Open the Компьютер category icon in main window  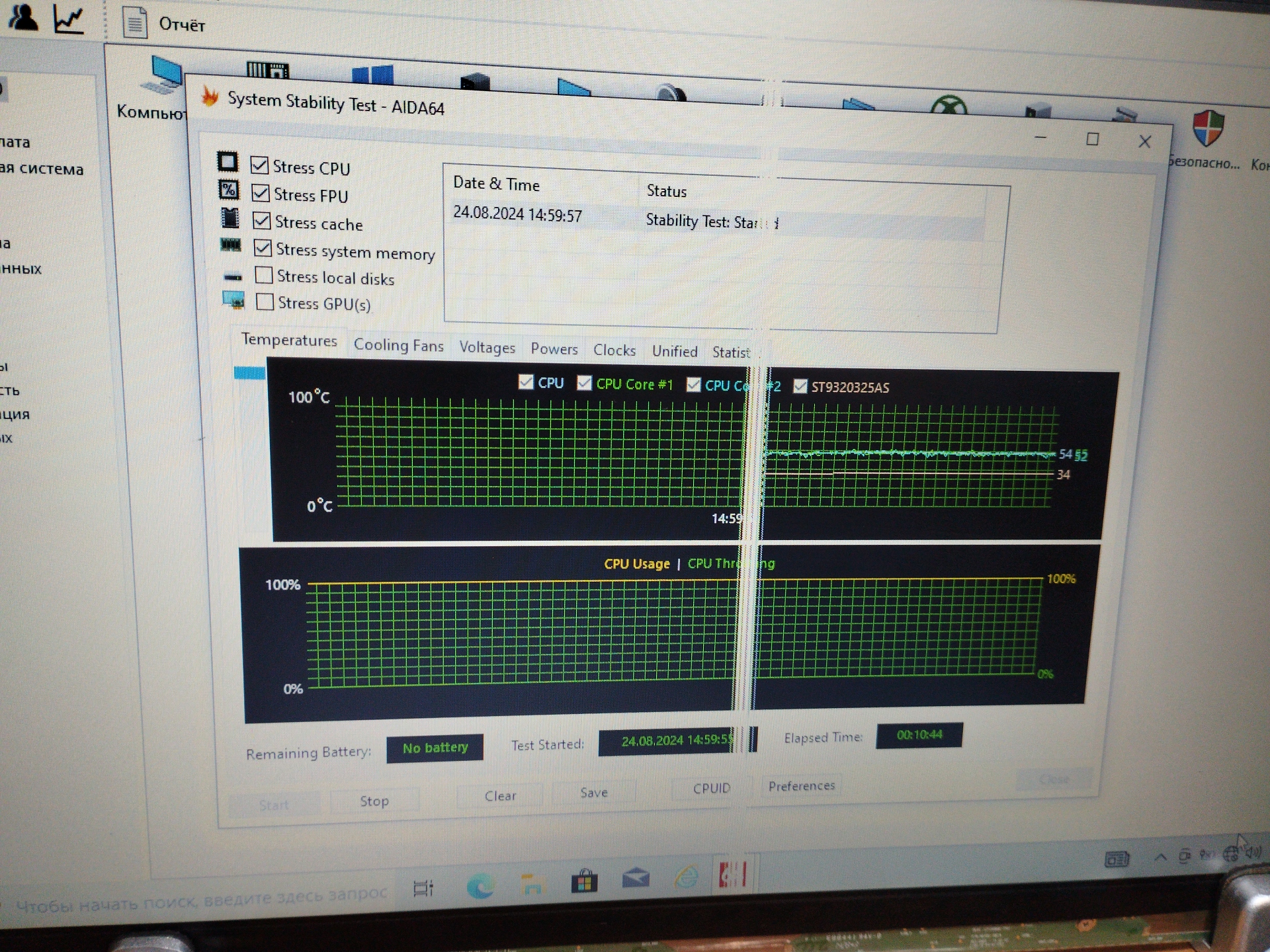click(x=163, y=76)
